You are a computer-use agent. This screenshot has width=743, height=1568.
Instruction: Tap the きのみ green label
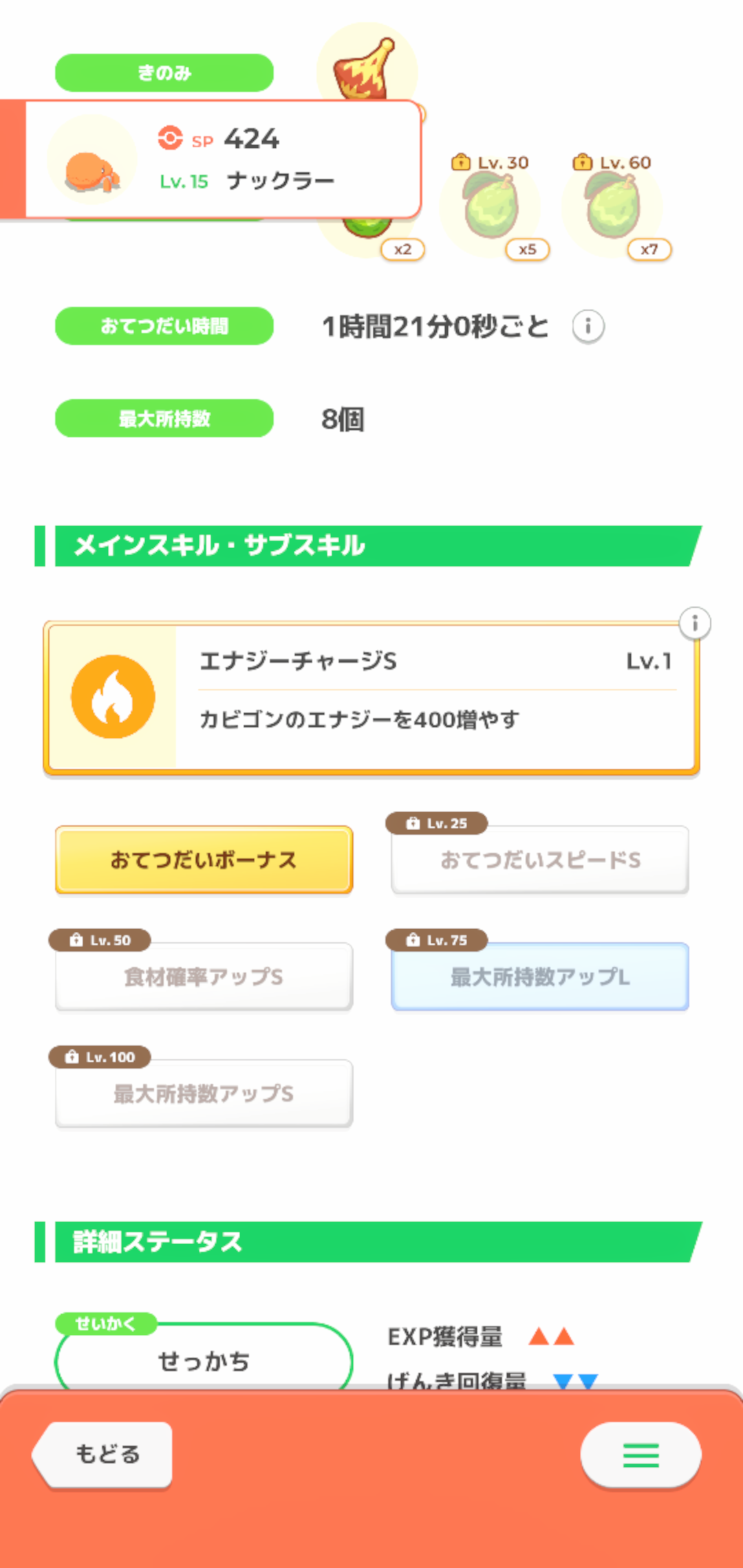(x=164, y=73)
